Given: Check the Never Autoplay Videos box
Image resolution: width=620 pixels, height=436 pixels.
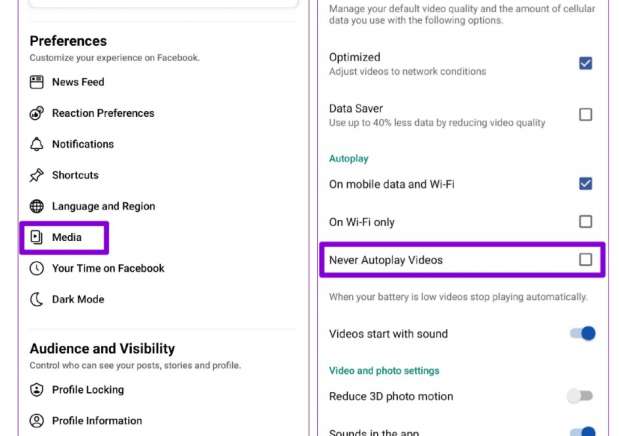Looking at the screenshot, I should tap(586, 260).
